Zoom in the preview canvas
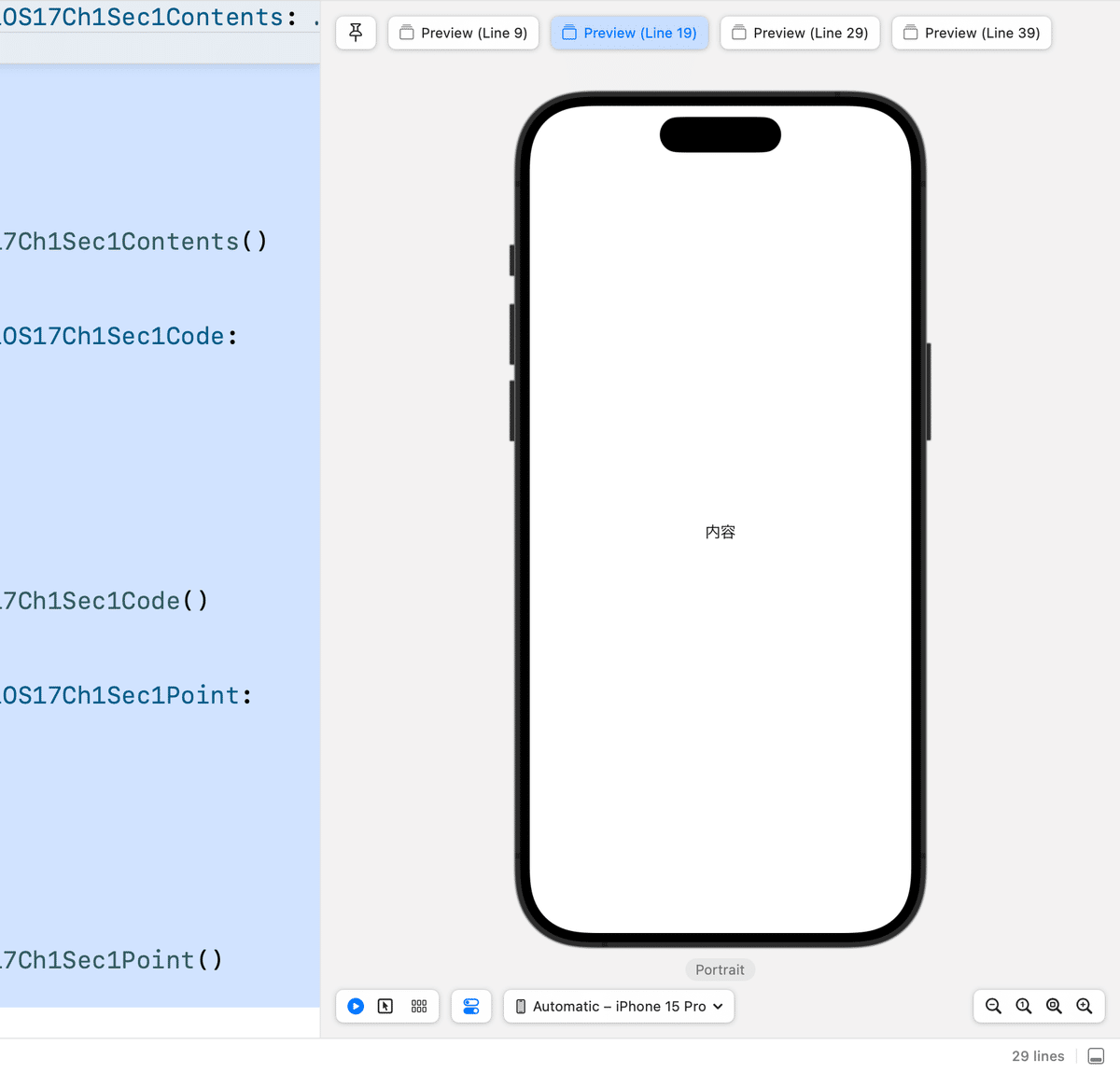This screenshot has width=1120, height=1073. click(x=1084, y=1006)
